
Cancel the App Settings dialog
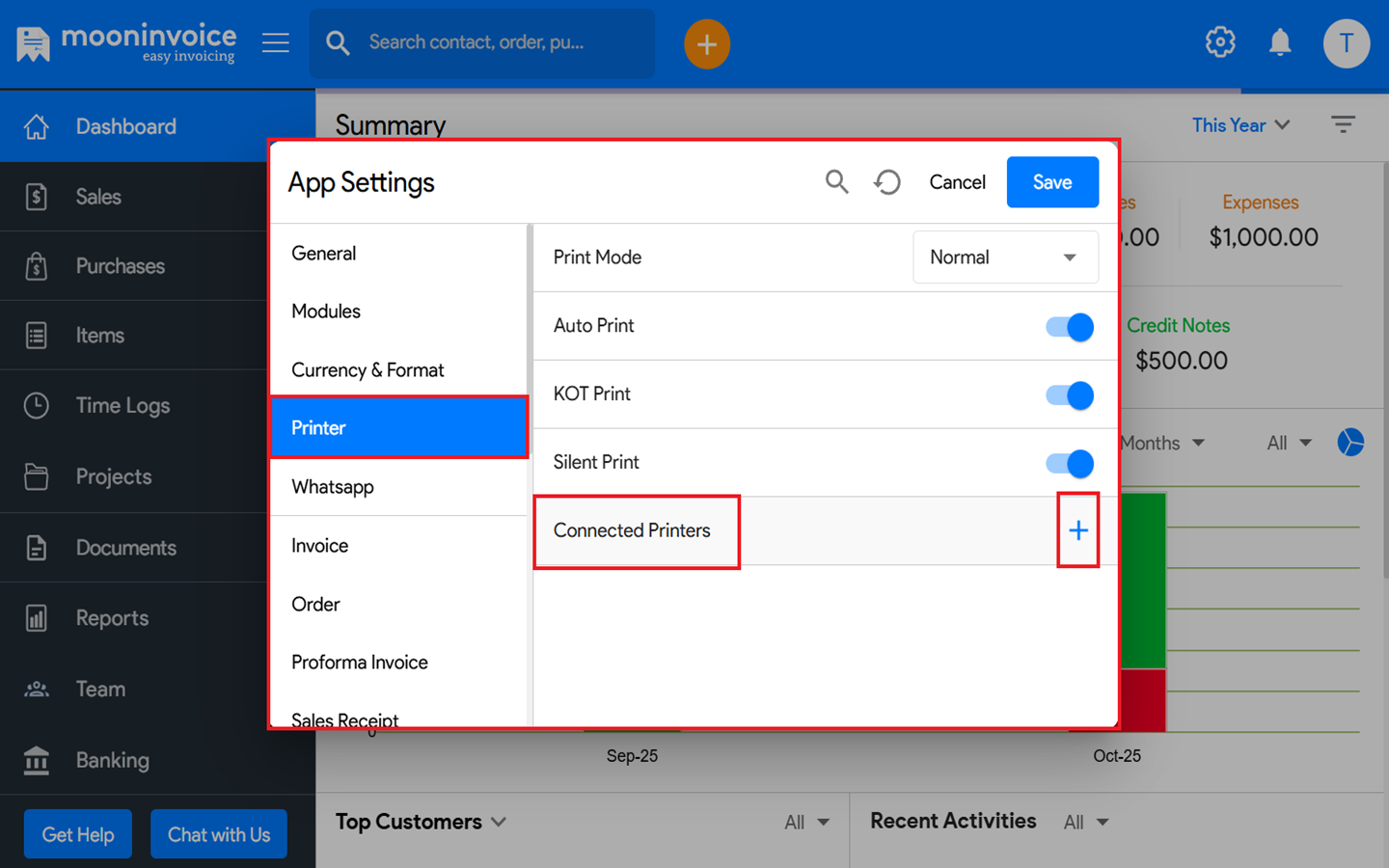click(957, 182)
